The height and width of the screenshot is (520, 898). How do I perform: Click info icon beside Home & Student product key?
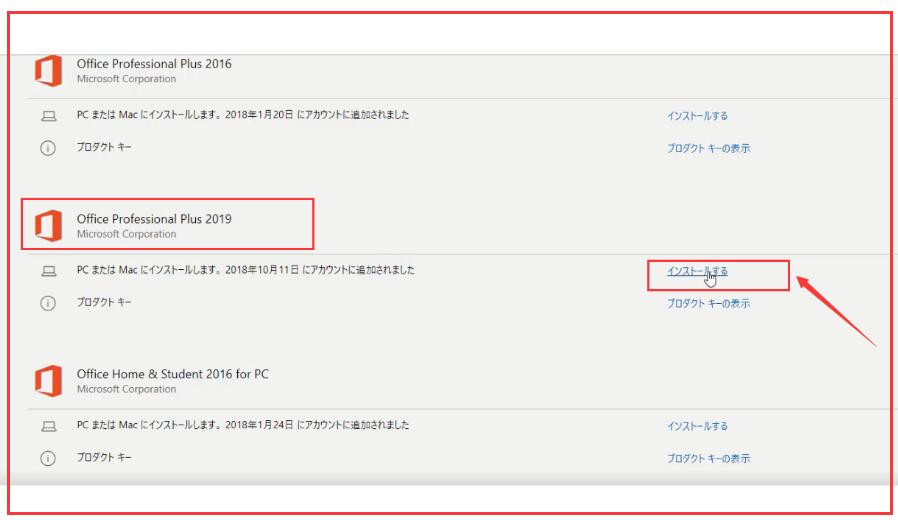tap(48, 458)
